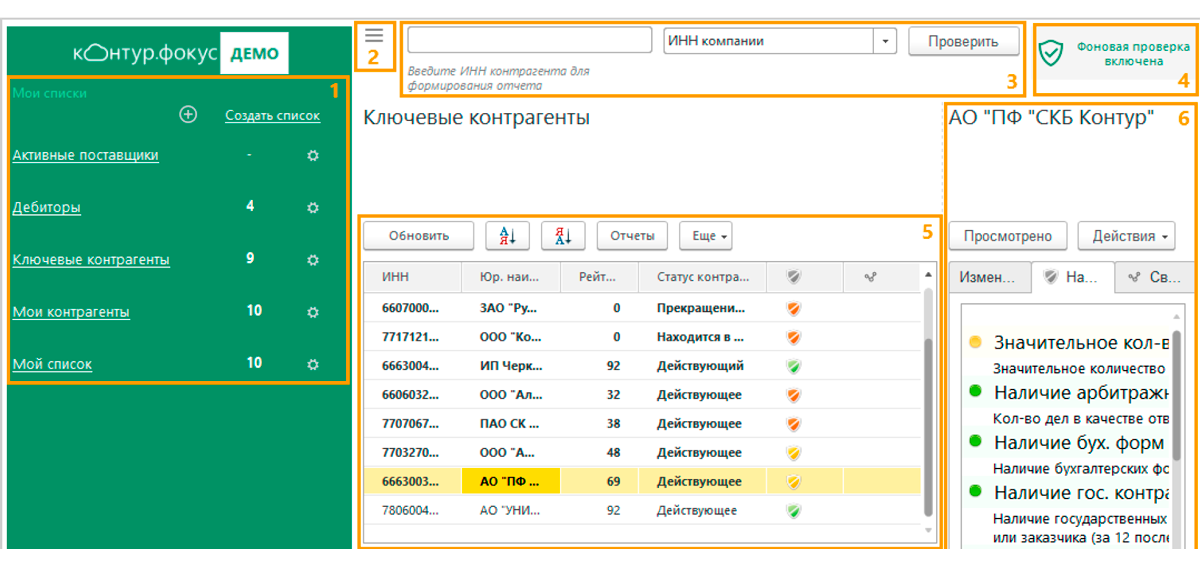Expand the Еще dropdown menu
1200x567 pixels.
click(x=705, y=236)
